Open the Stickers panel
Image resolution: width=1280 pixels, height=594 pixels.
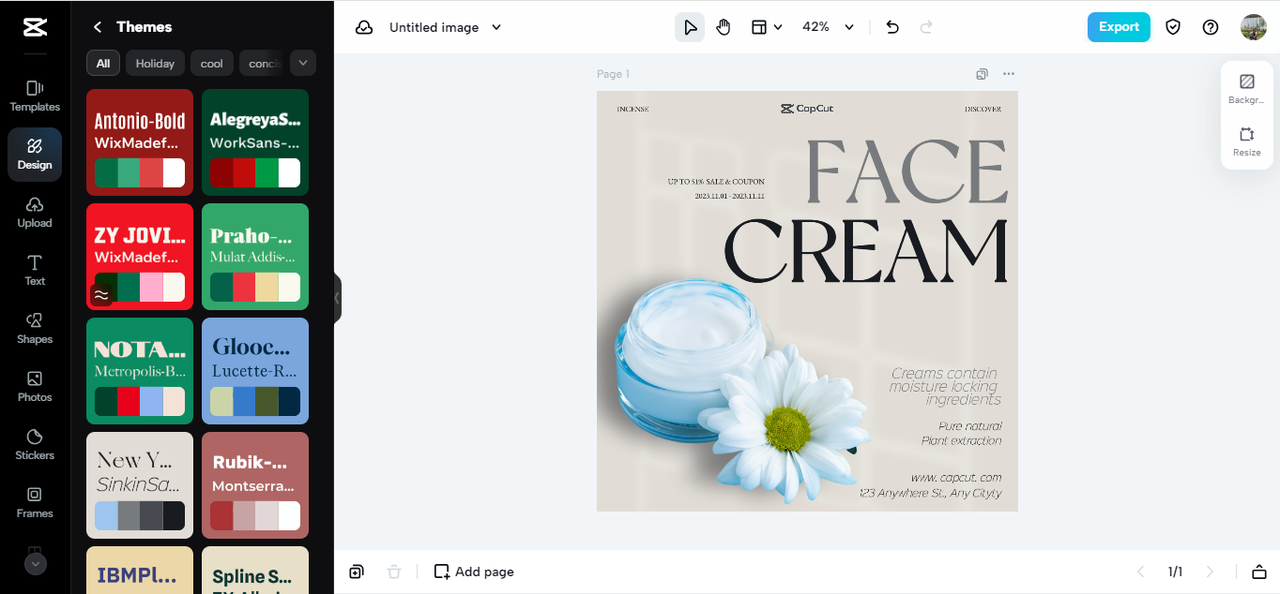coord(35,444)
